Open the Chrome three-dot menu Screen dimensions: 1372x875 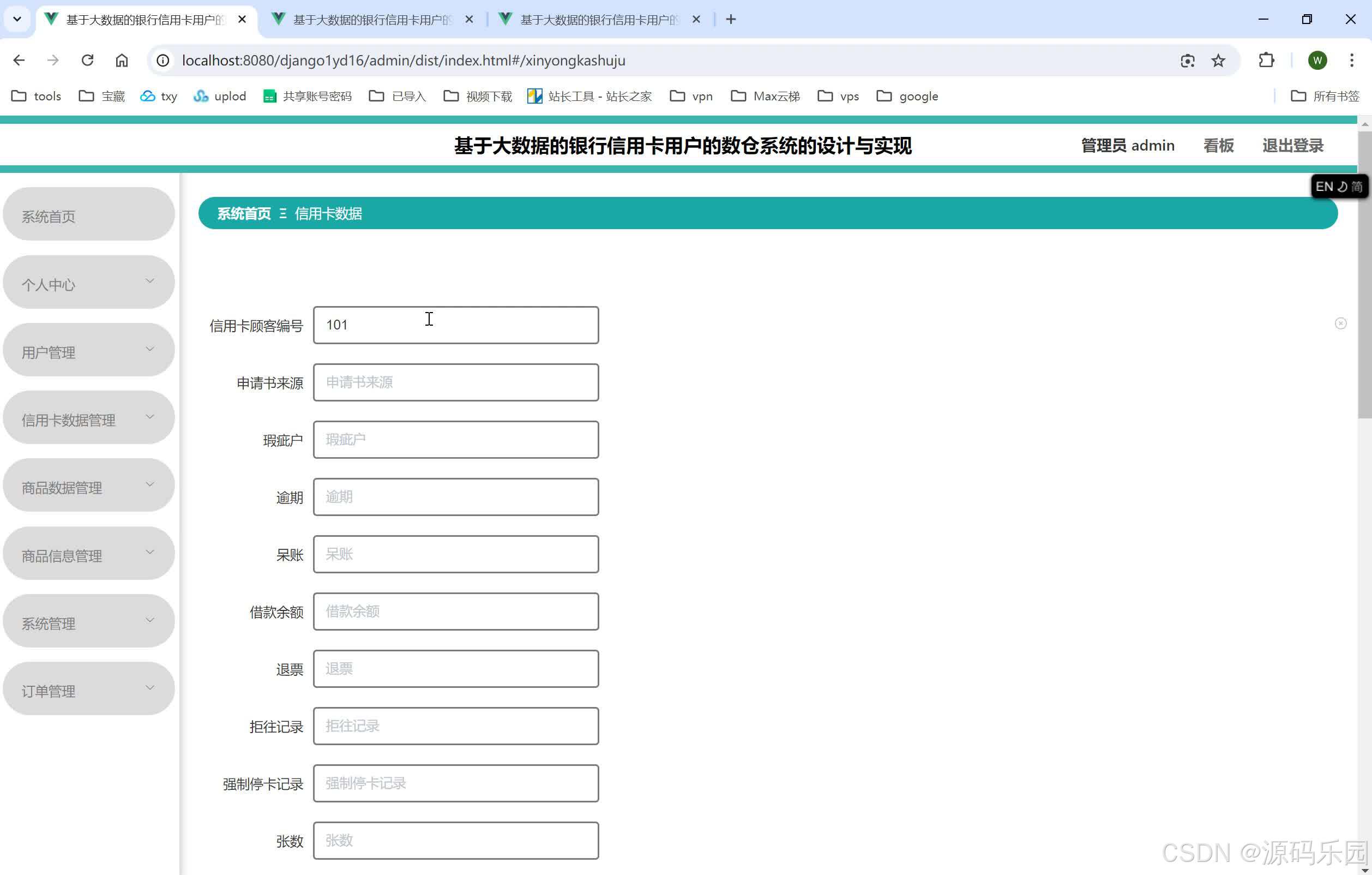tap(1351, 61)
